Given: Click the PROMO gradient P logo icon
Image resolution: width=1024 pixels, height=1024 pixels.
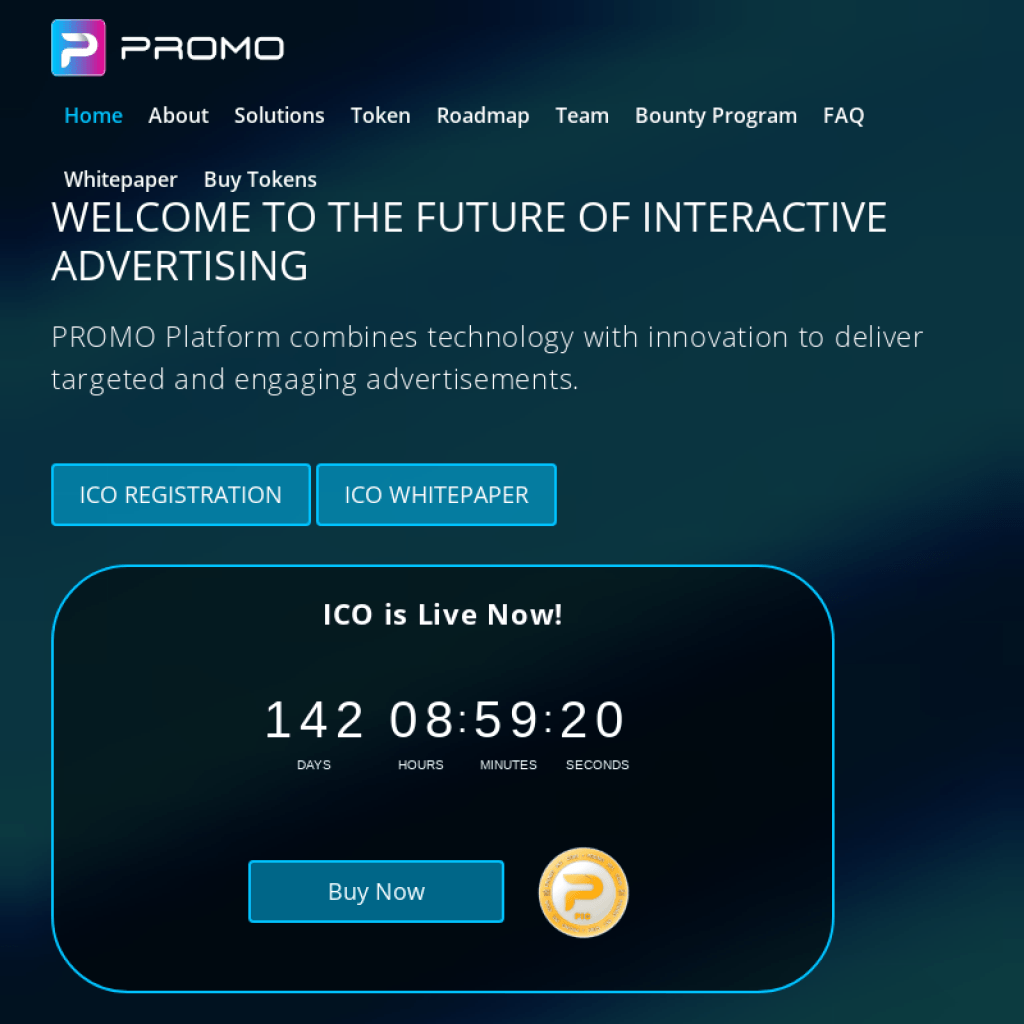Looking at the screenshot, I should click(78, 48).
